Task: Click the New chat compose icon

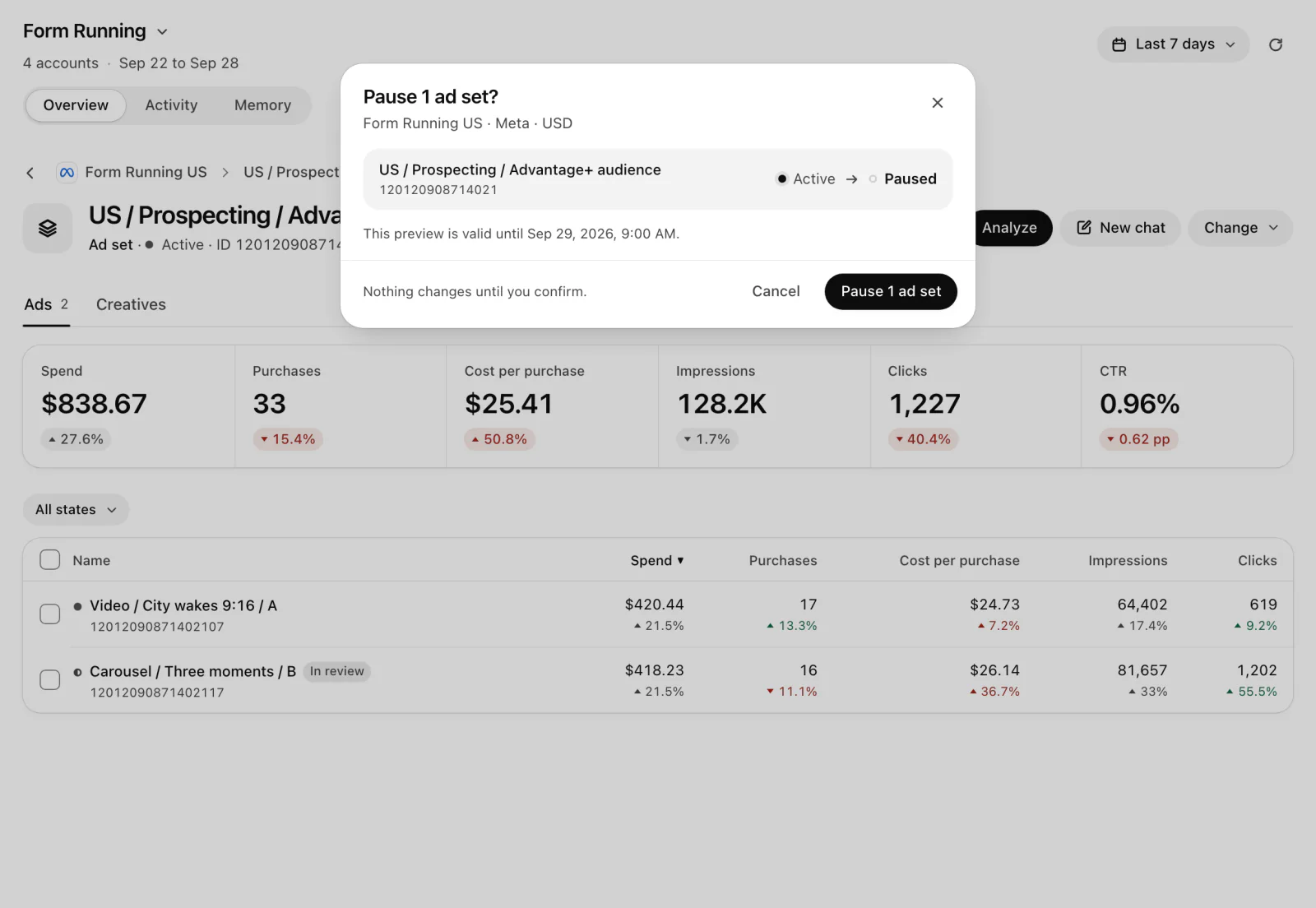Action: (x=1084, y=228)
